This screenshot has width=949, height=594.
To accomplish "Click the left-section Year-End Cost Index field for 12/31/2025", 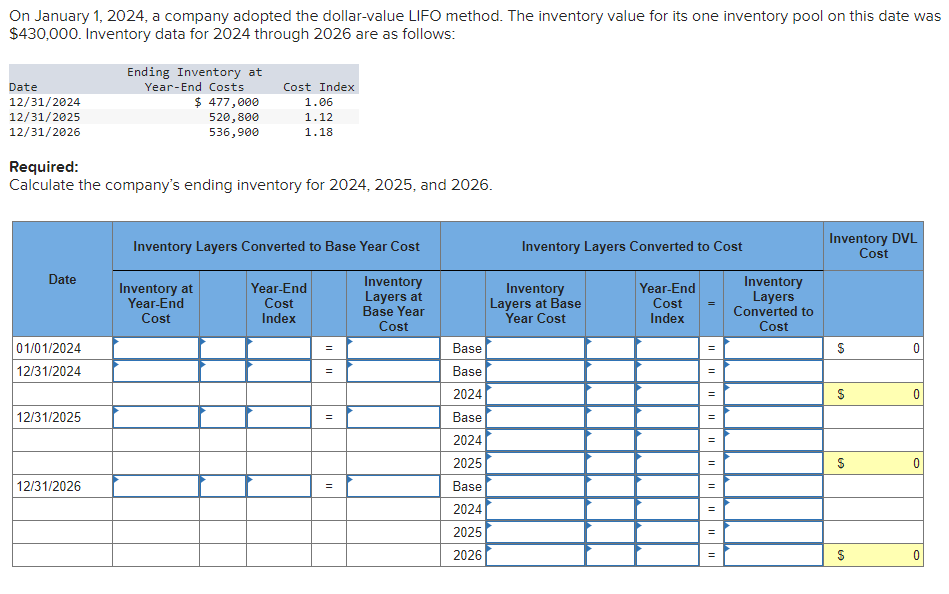I will 278,417.
